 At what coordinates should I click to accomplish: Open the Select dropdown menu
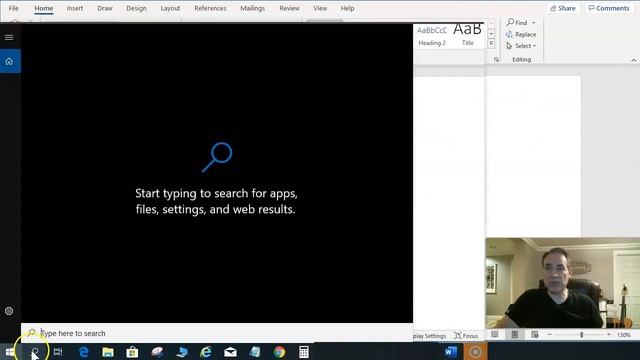tap(521, 46)
